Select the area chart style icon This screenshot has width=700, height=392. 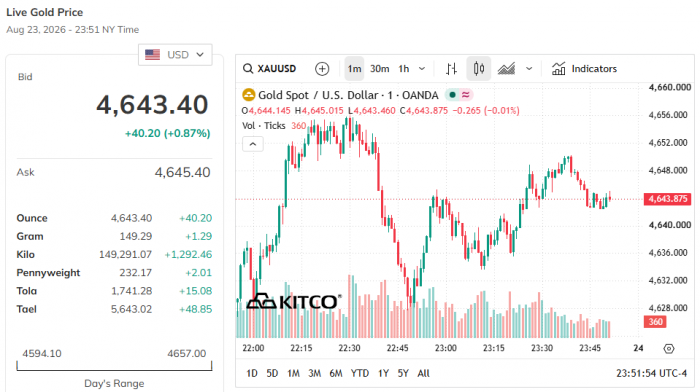(x=506, y=69)
